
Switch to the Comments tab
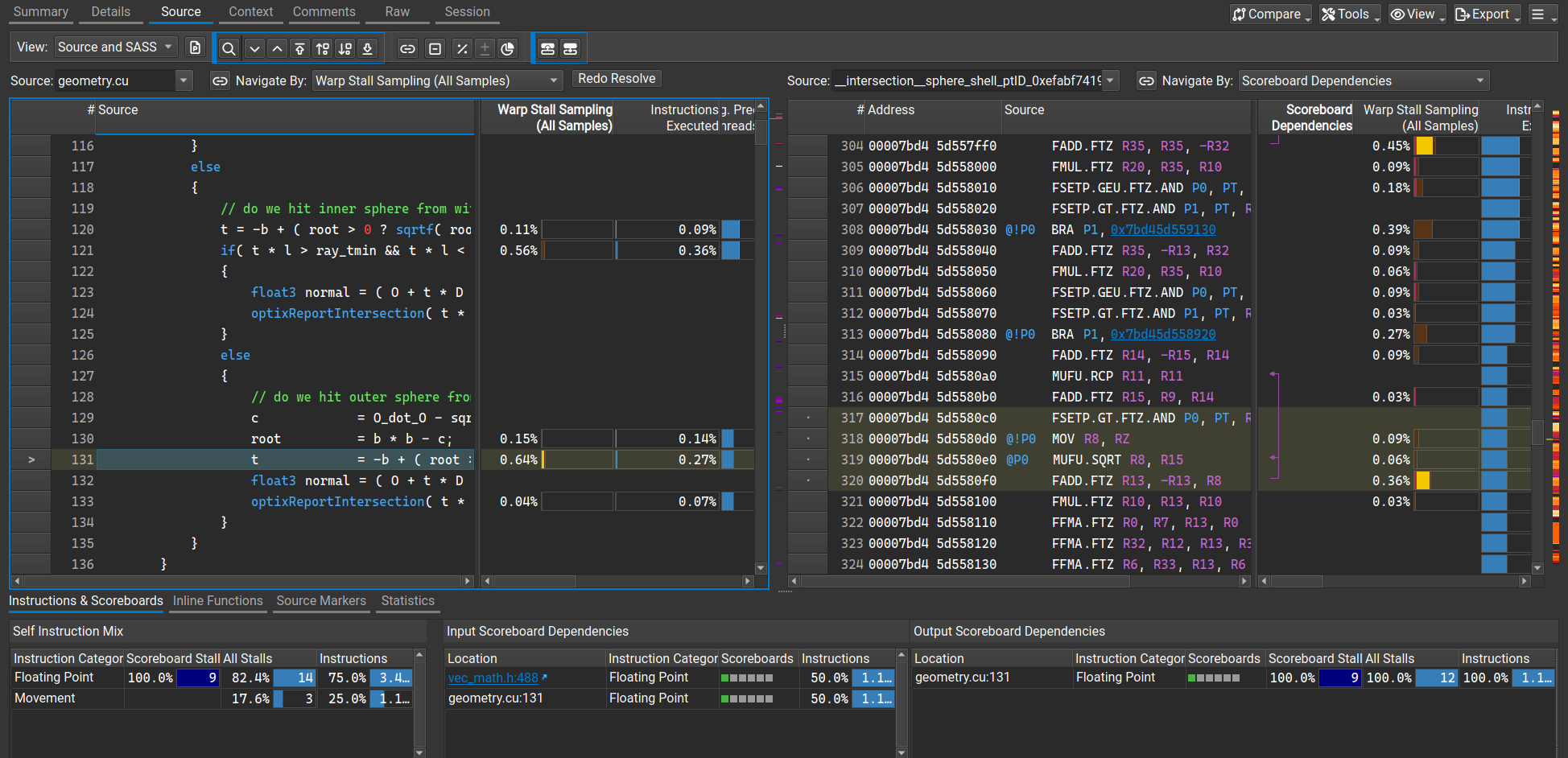click(x=324, y=12)
